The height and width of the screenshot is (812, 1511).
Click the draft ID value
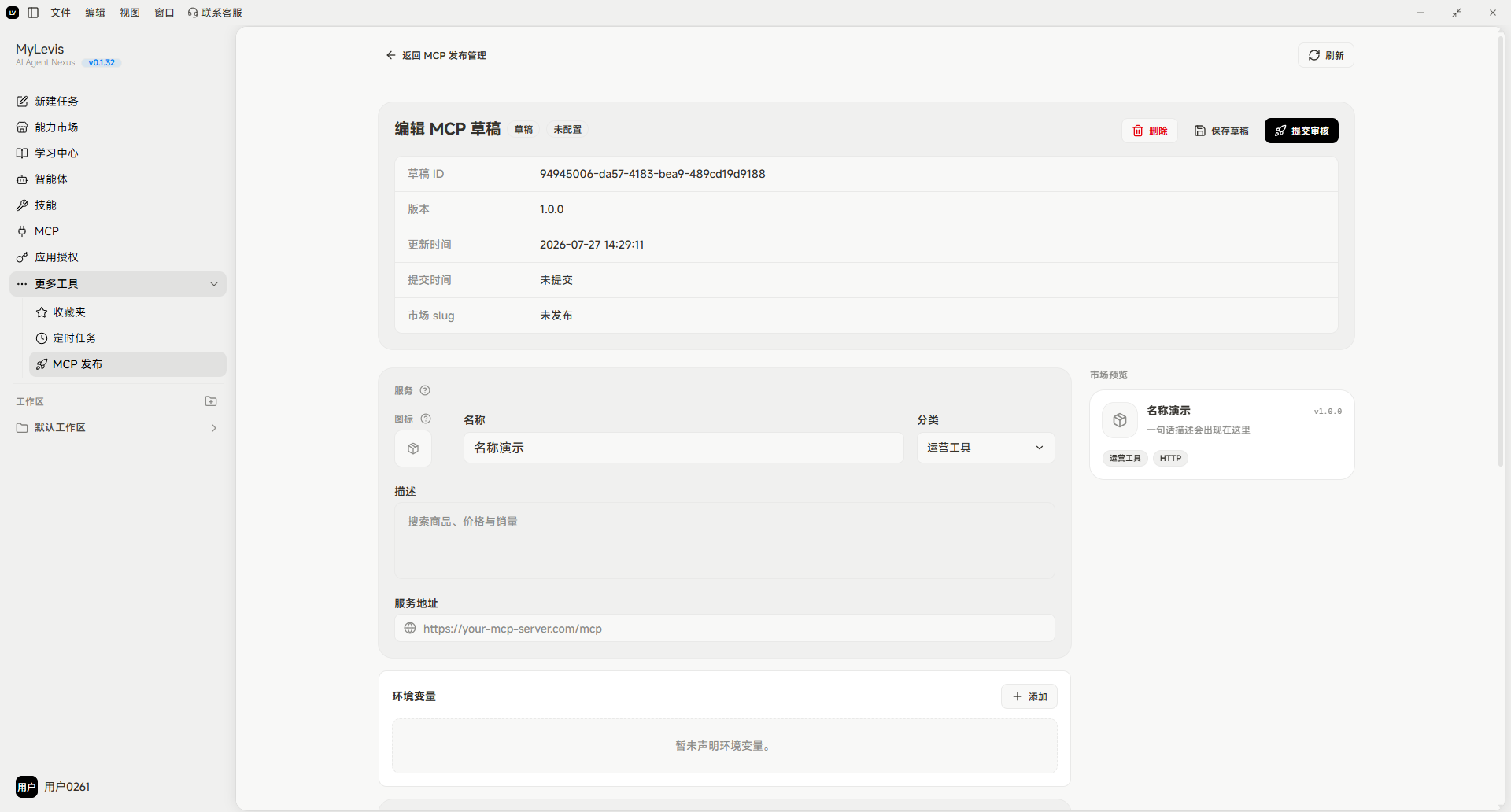pyautogui.click(x=652, y=174)
